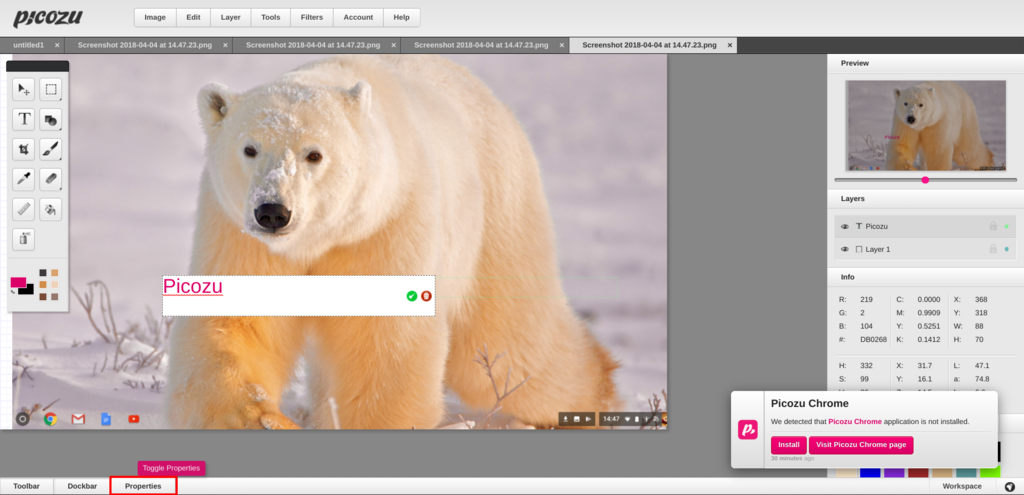This screenshot has width=1024, height=495.
Task: Choose the Eraser tool
Action: point(50,179)
